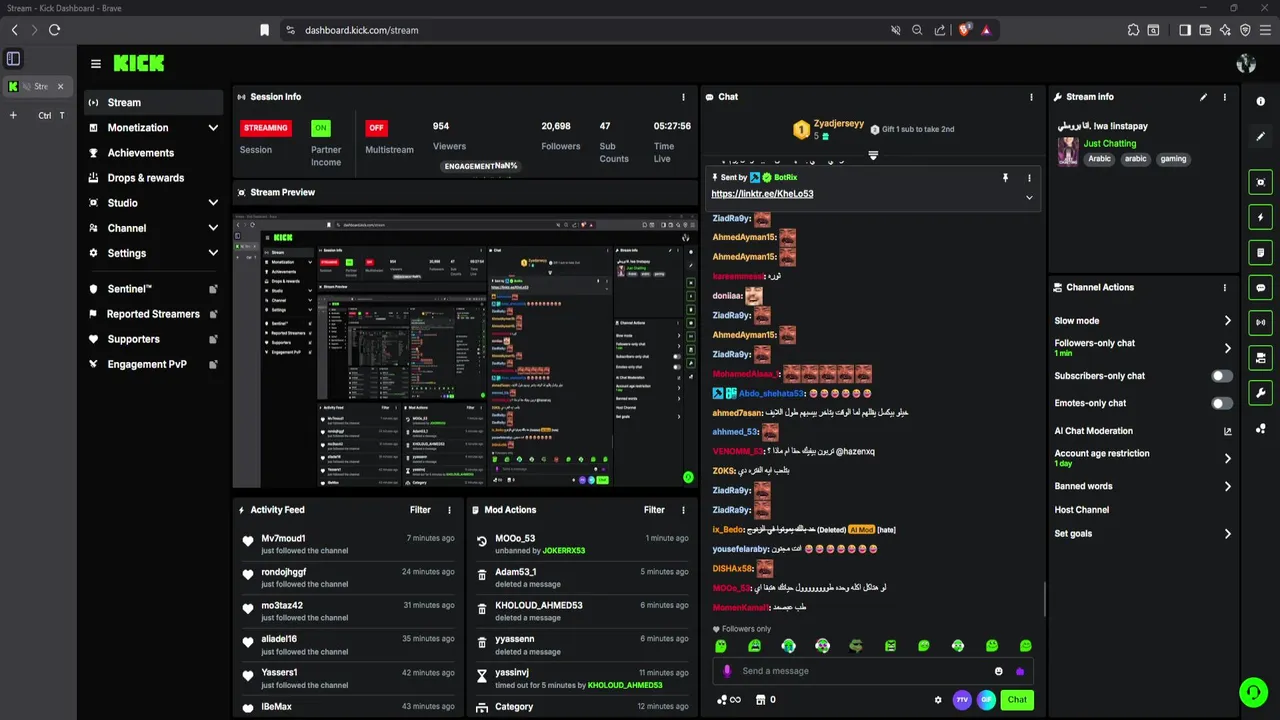The image size is (1280, 720).
Task: Click Filter in Mod Actions
Action: click(654, 510)
